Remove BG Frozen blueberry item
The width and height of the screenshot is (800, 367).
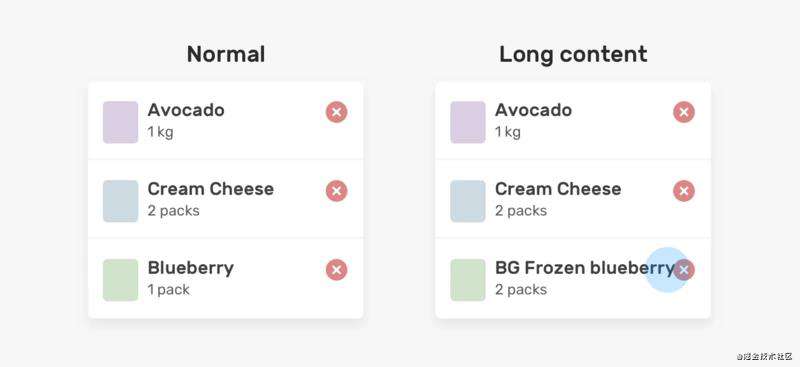tap(684, 270)
